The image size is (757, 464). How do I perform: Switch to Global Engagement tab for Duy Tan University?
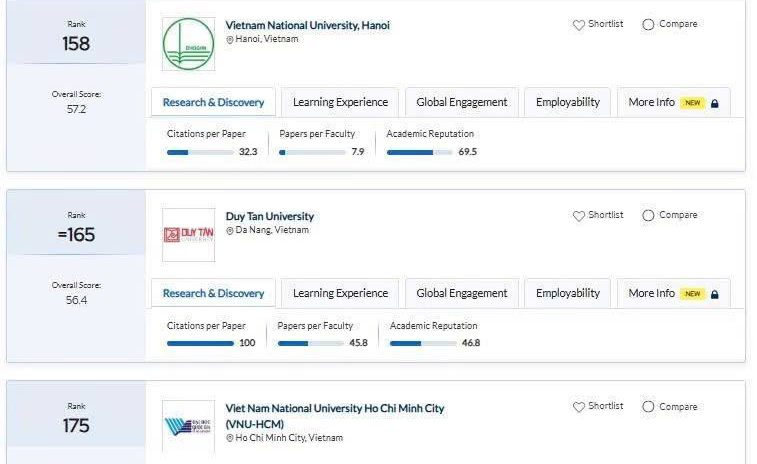462,294
